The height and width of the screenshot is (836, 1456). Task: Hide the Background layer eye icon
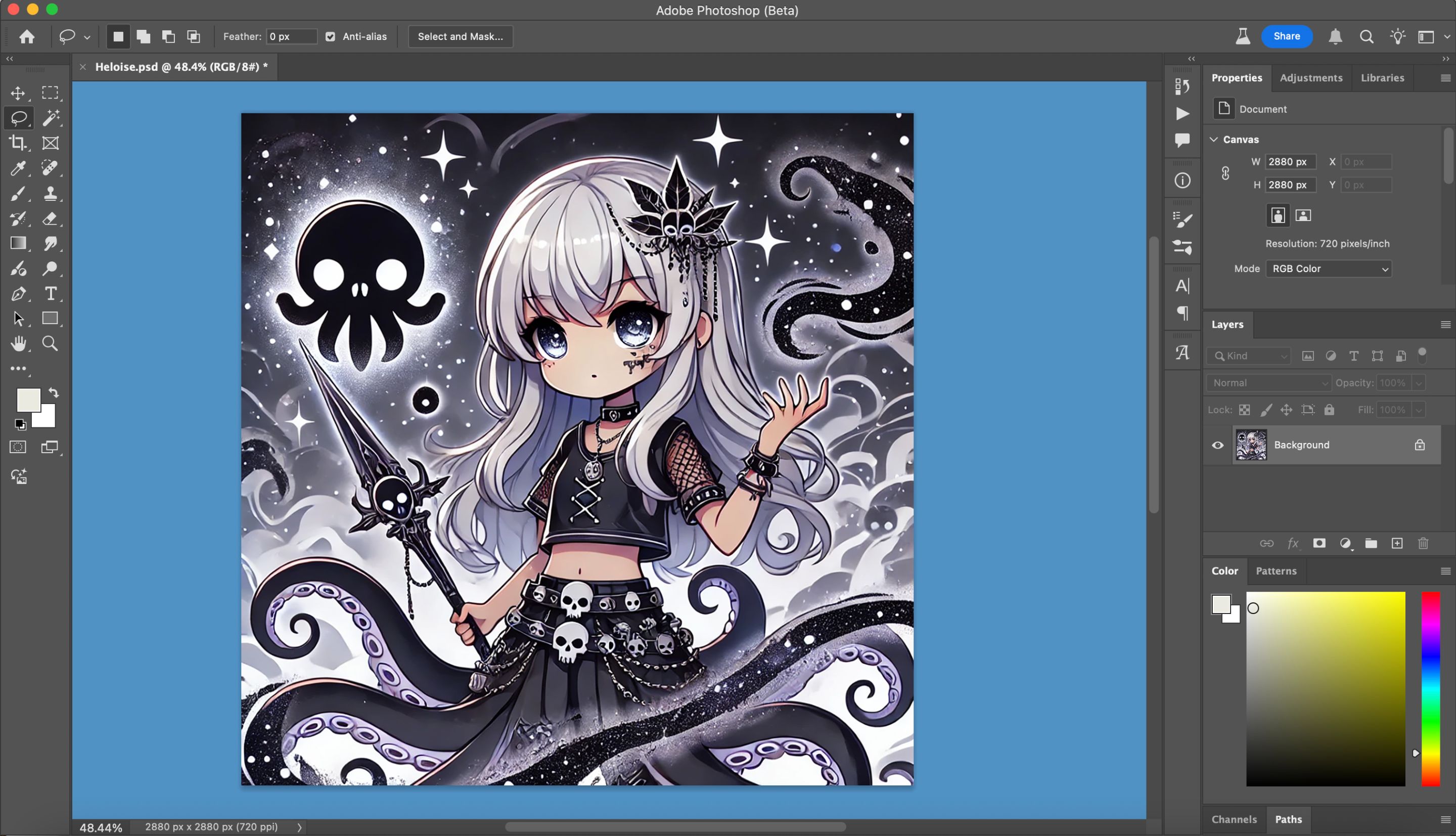point(1217,445)
